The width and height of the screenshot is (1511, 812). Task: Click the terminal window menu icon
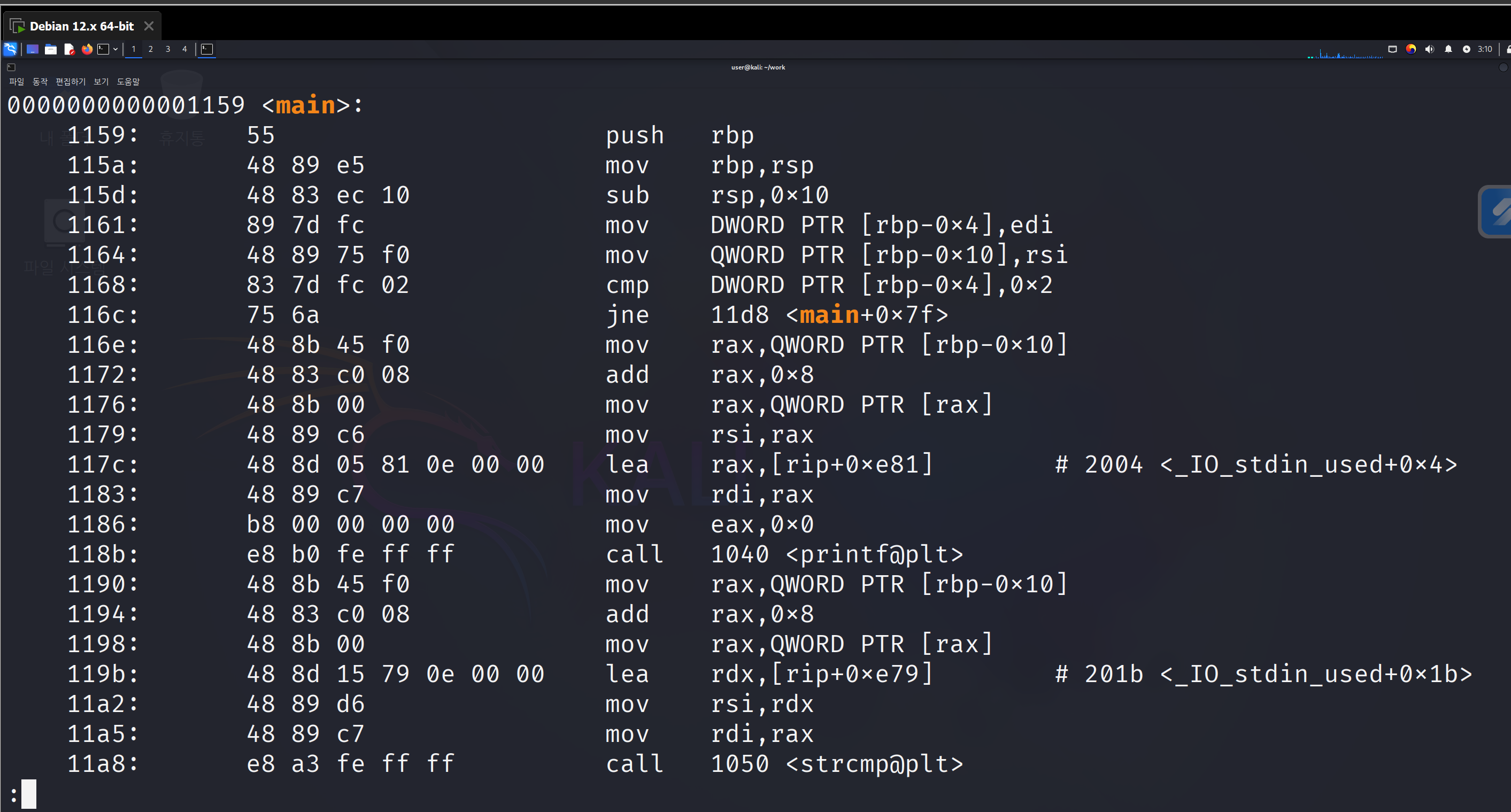[11, 67]
